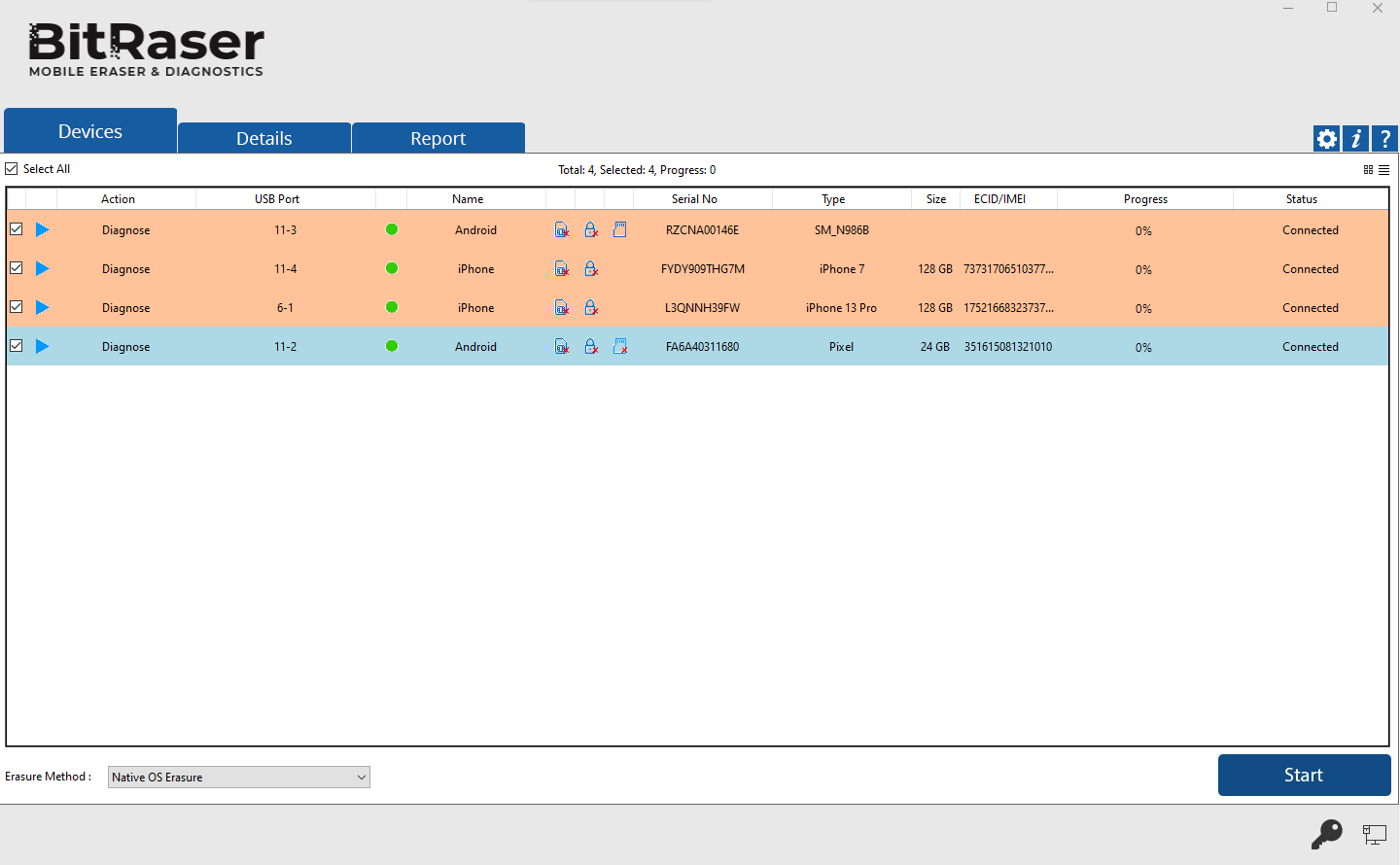Click the BitRaser logo
The image size is (1400, 865).
pyautogui.click(x=146, y=51)
